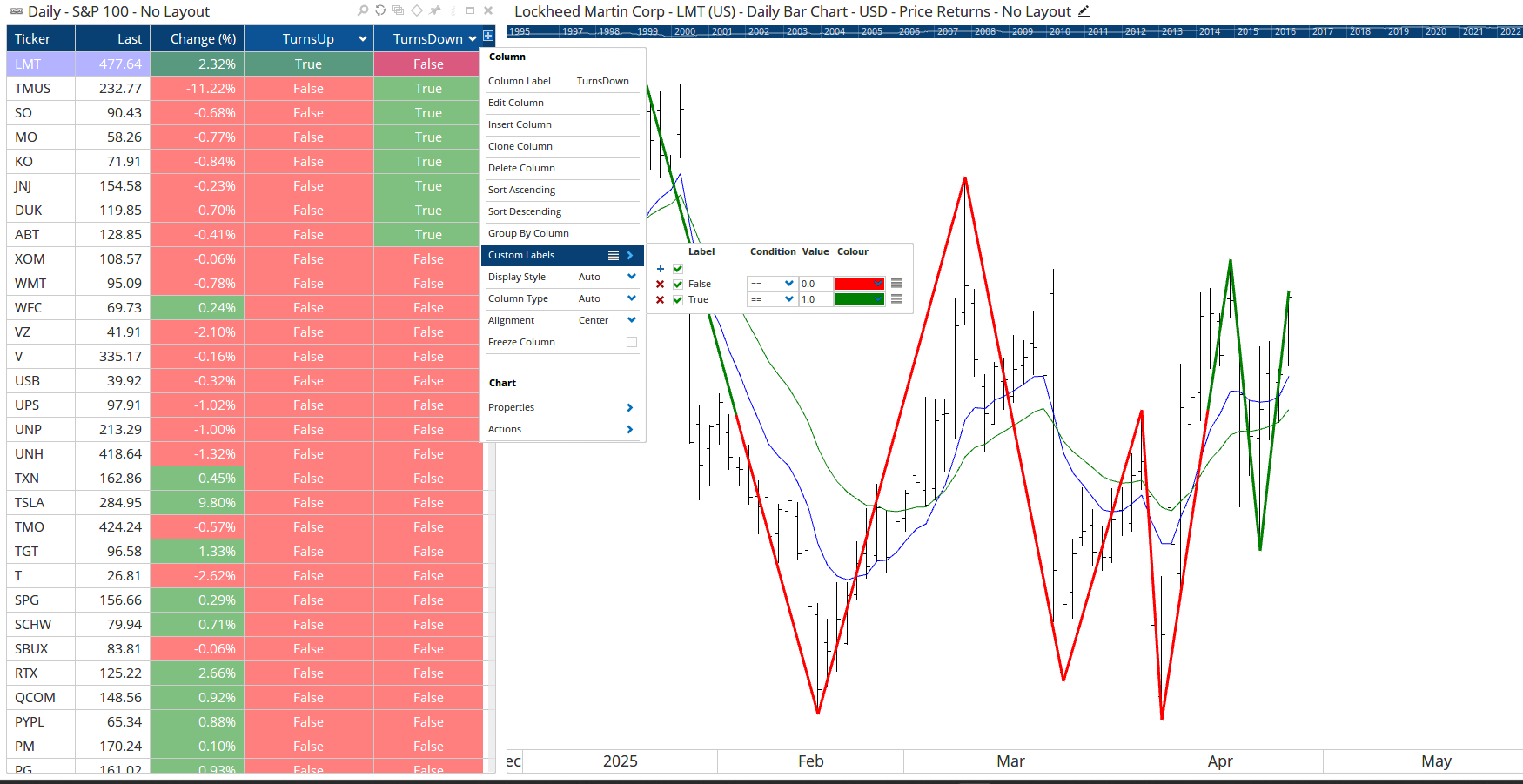Open the red colour swatch for False label
The height and width of the screenshot is (784, 1523).
860,284
